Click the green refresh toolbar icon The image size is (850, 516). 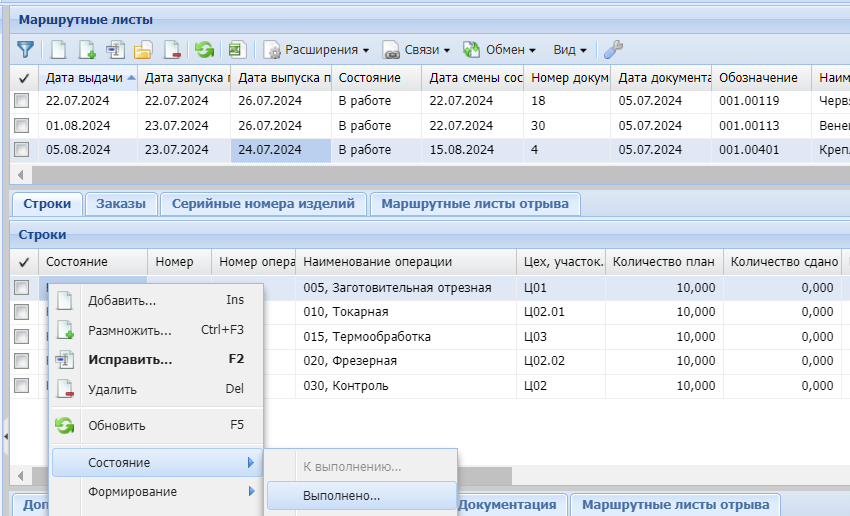point(204,49)
